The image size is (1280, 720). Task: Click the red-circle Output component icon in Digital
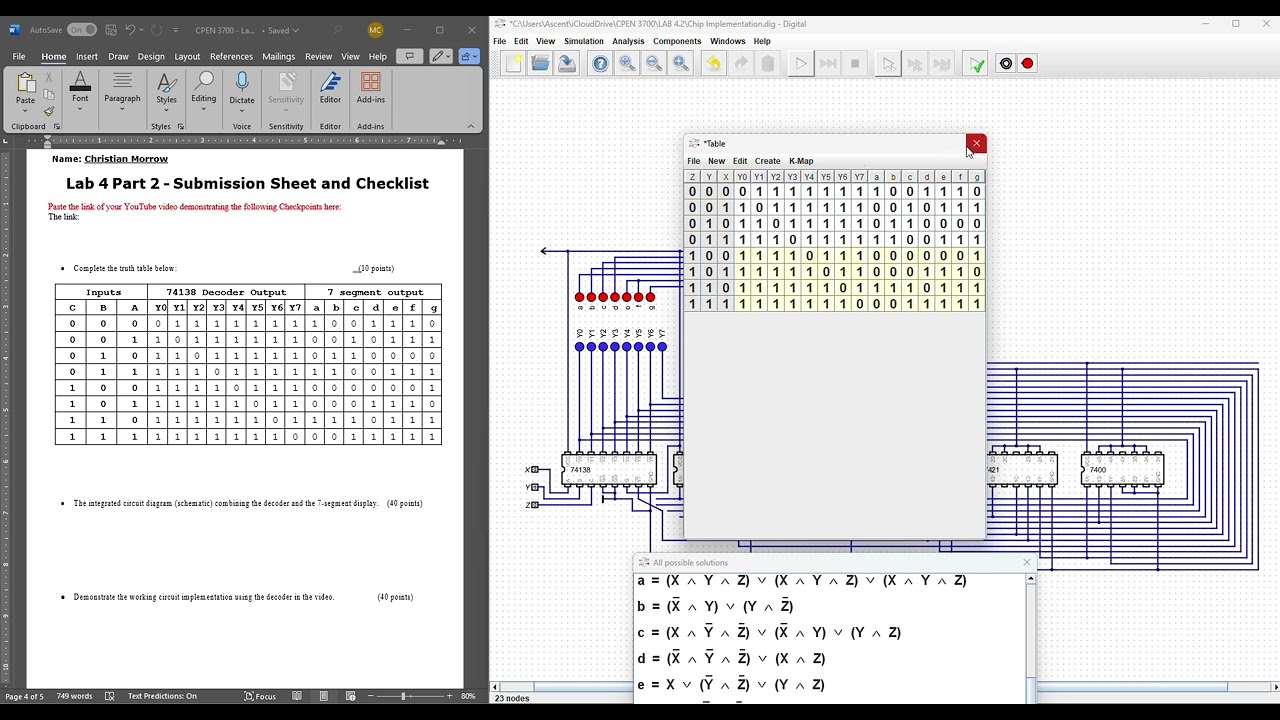pos(1027,64)
